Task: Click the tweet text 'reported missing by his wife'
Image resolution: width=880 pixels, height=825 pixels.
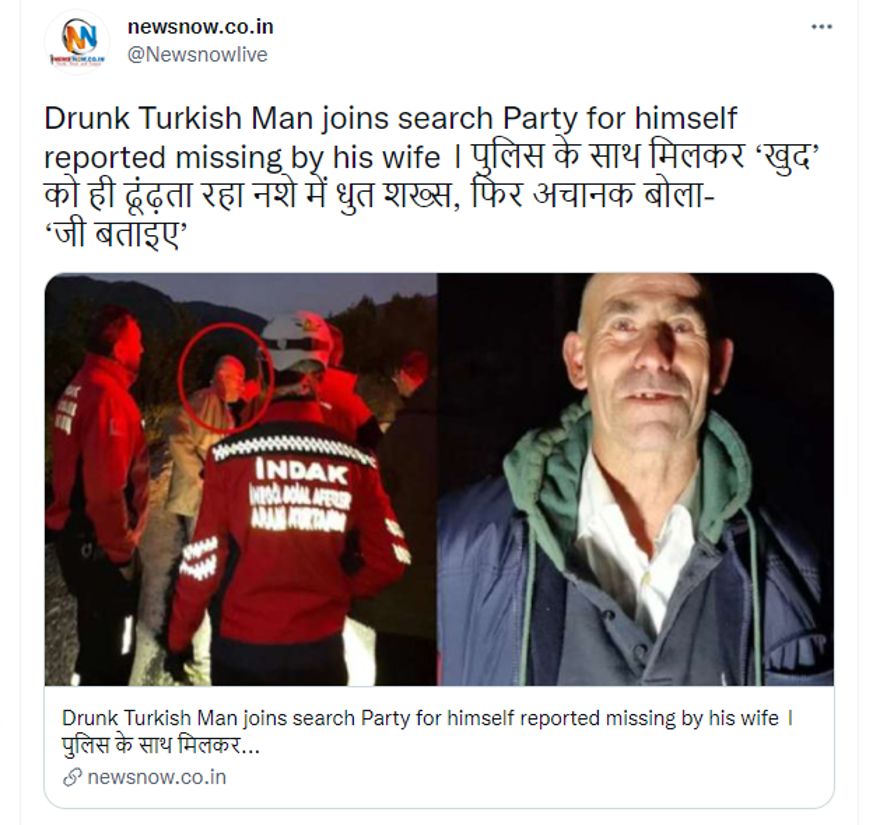Action: 242,157
